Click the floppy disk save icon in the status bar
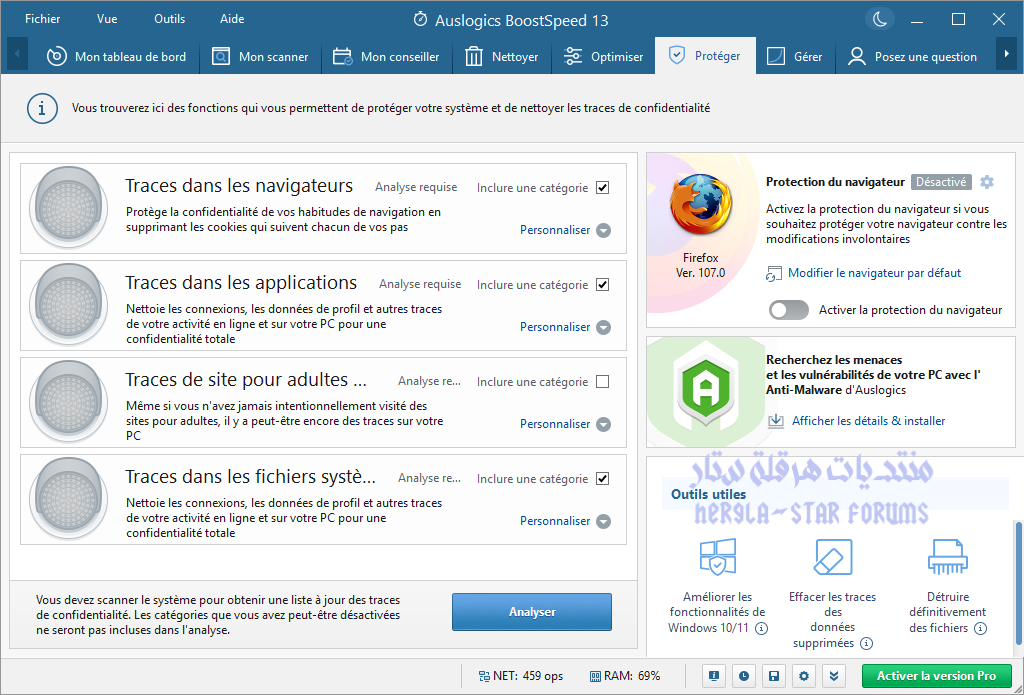The height and width of the screenshot is (695, 1024). 774,676
